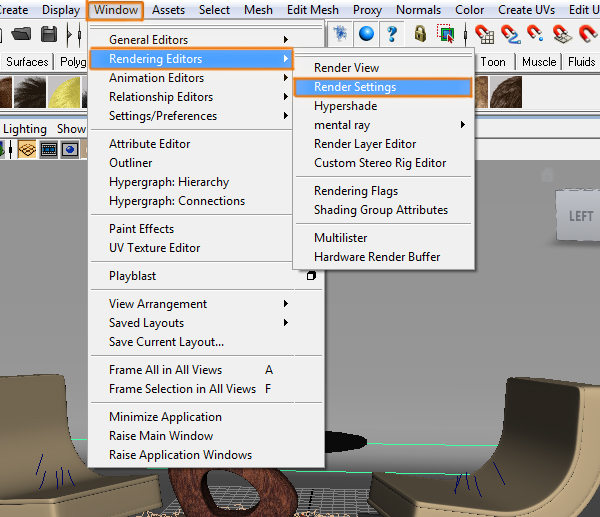600x517 pixels.
Task: Click the particle-like icon left of blue sphere
Action: pyautogui.click(x=340, y=34)
